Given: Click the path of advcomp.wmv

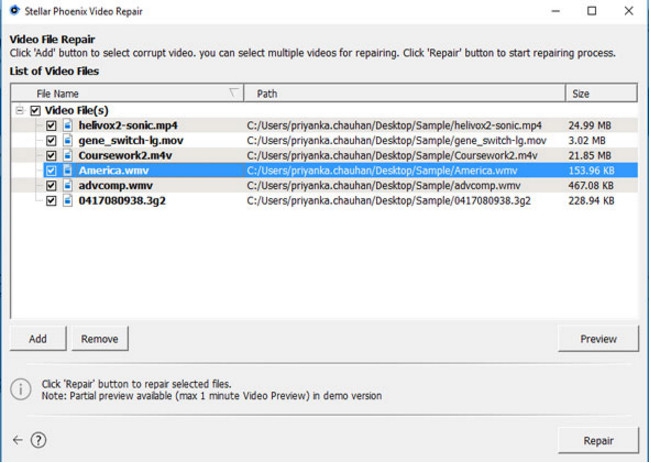Looking at the screenshot, I should click(x=383, y=185).
